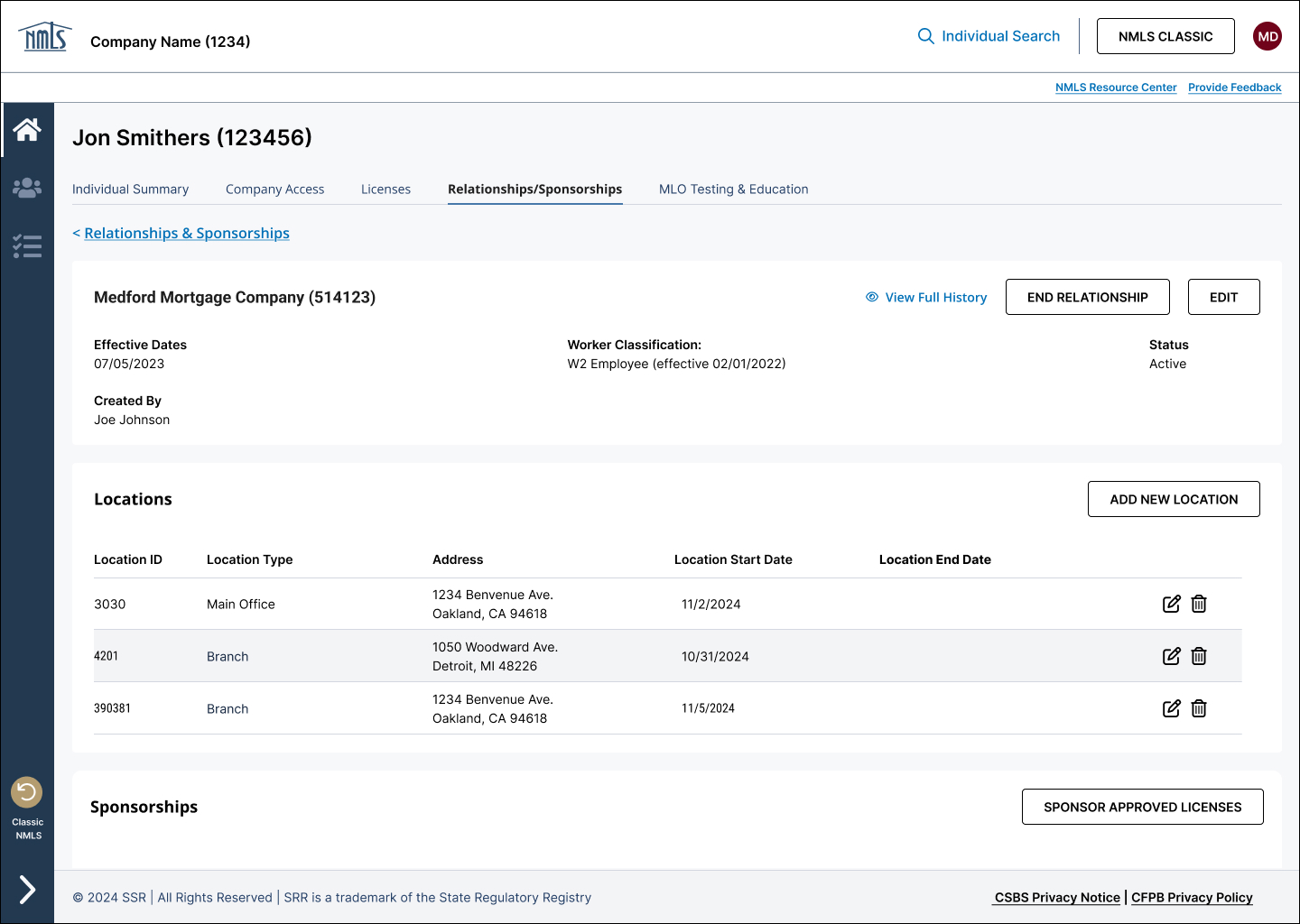Viewport: 1300px width, 924px height.
Task: Click the ADD NEW LOCATION button
Action: (x=1173, y=499)
